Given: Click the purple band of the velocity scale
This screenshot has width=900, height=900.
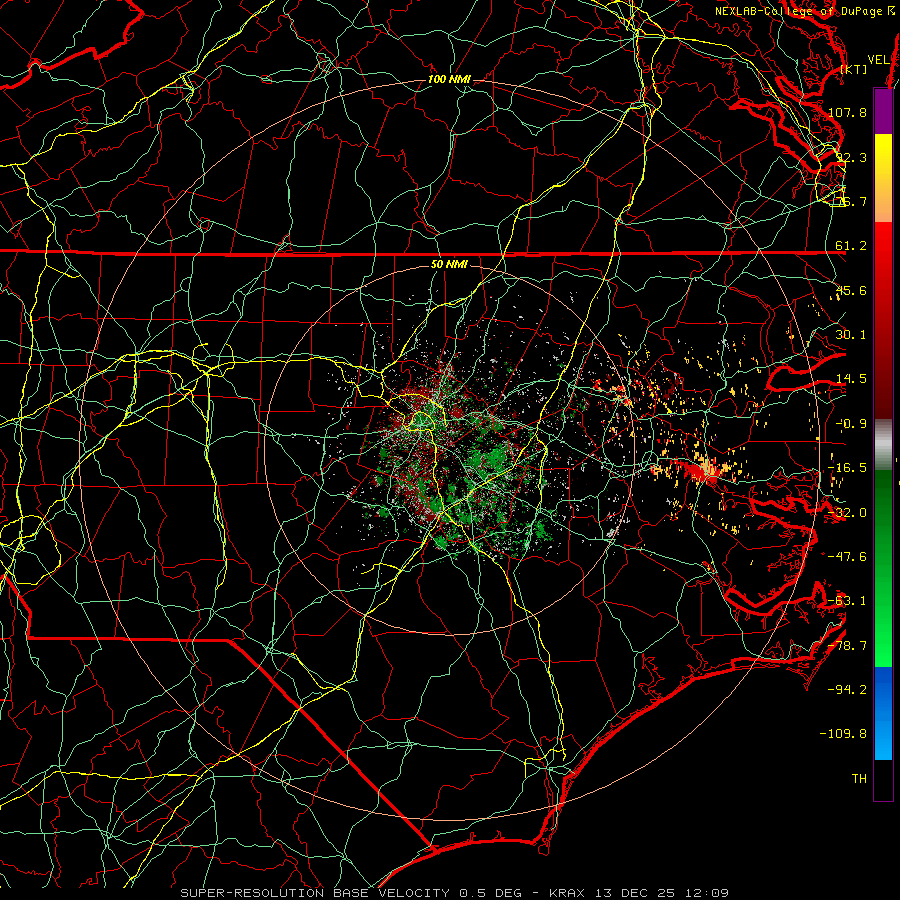Looking at the screenshot, I should pyautogui.click(x=883, y=111).
